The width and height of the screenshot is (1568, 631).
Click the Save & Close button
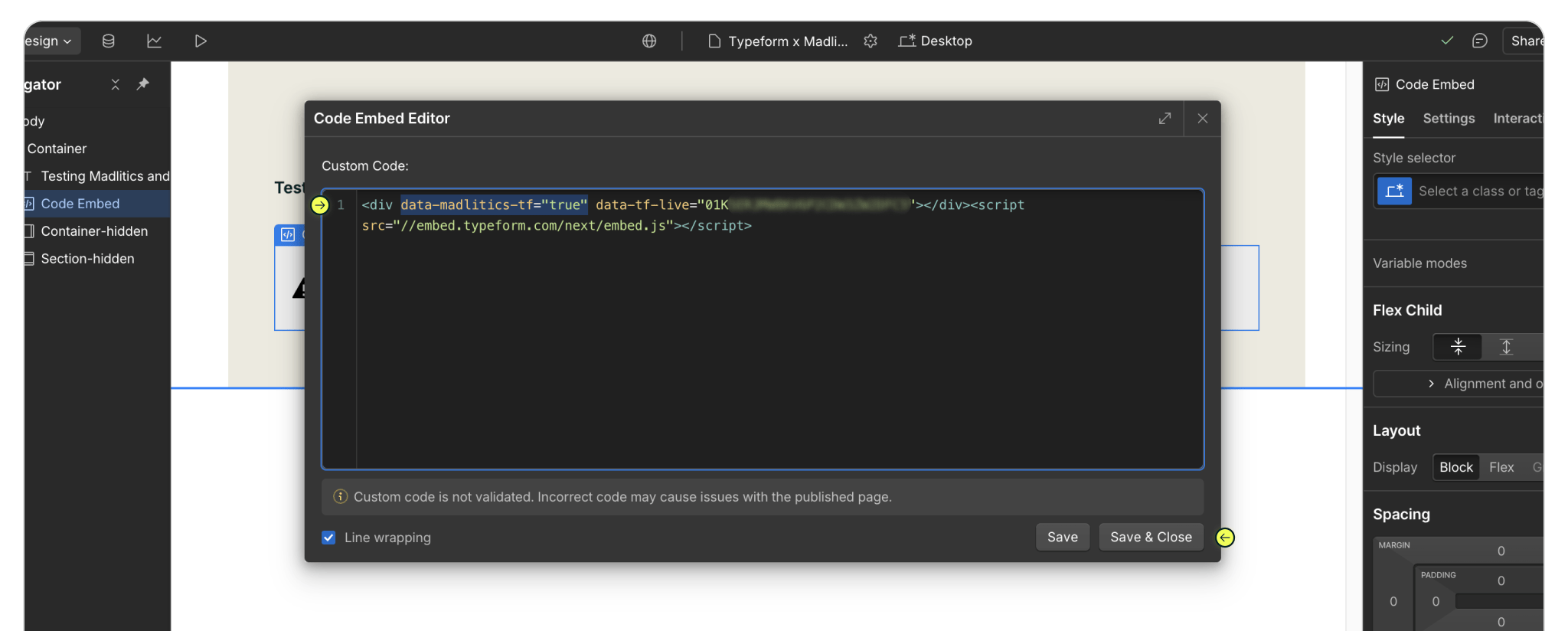1151,538
